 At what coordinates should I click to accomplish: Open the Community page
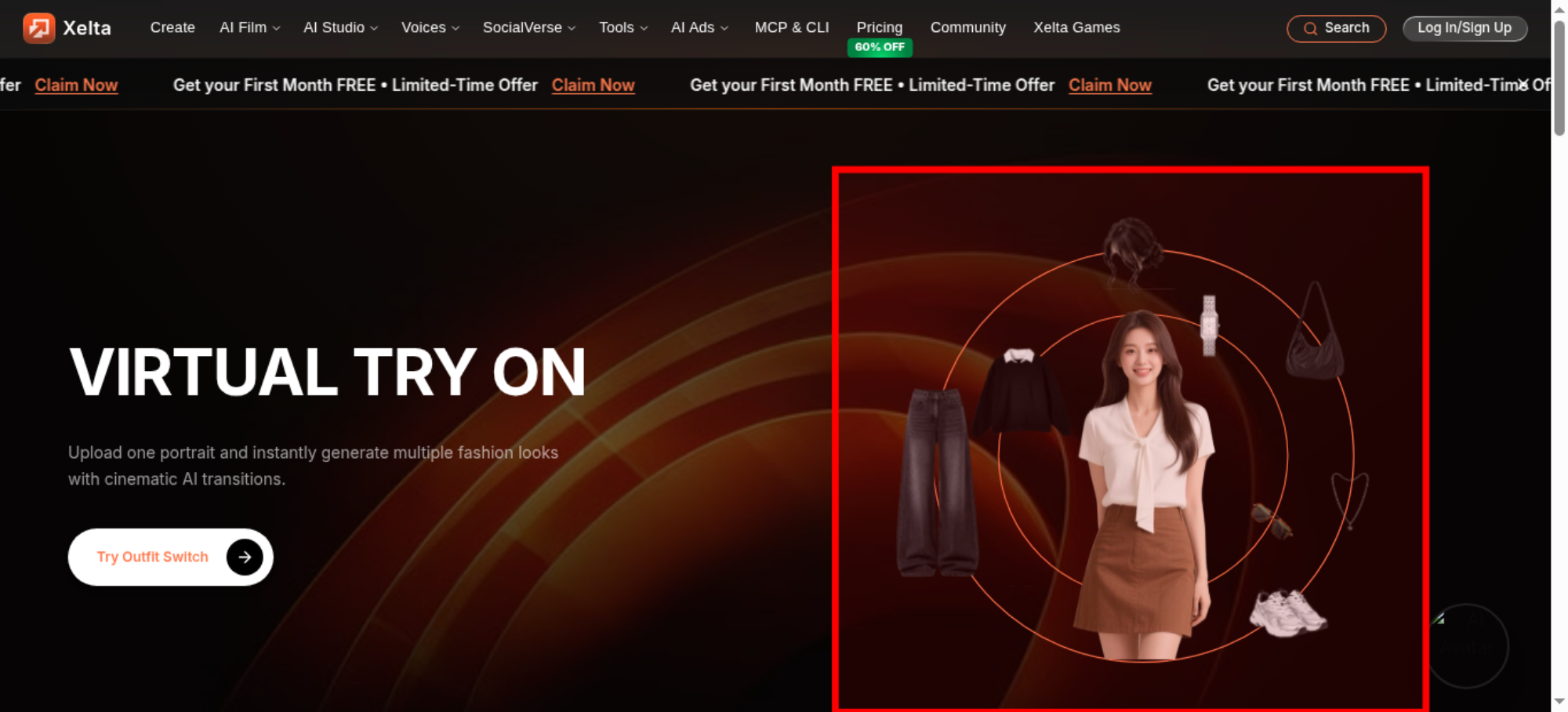click(x=968, y=27)
